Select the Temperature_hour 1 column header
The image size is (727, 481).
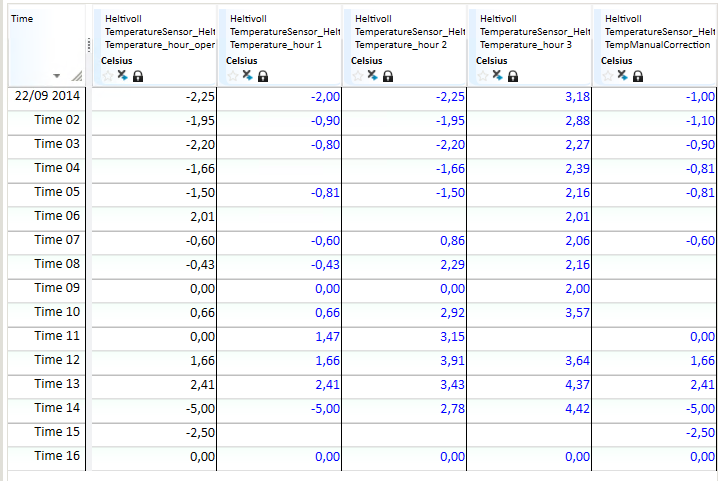(280, 32)
